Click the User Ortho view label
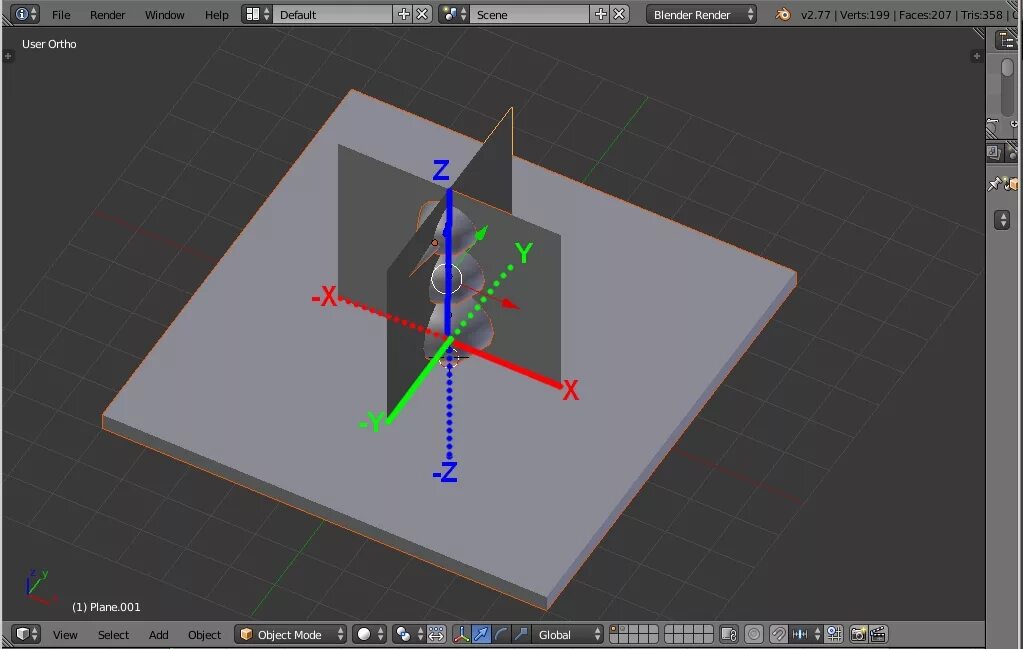Image resolution: width=1023 pixels, height=649 pixels. [x=49, y=44]
